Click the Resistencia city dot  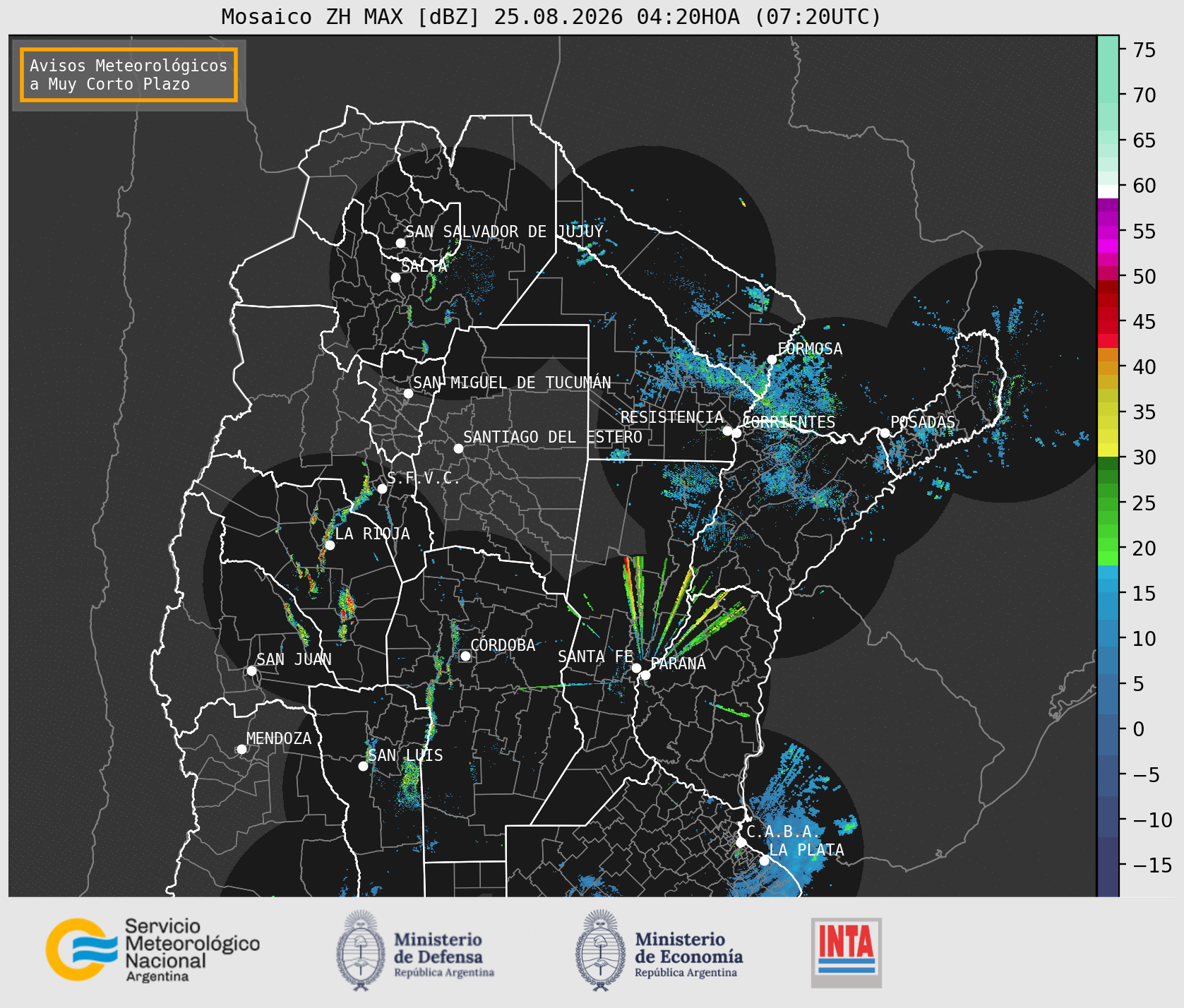click(x=727, y=431)
